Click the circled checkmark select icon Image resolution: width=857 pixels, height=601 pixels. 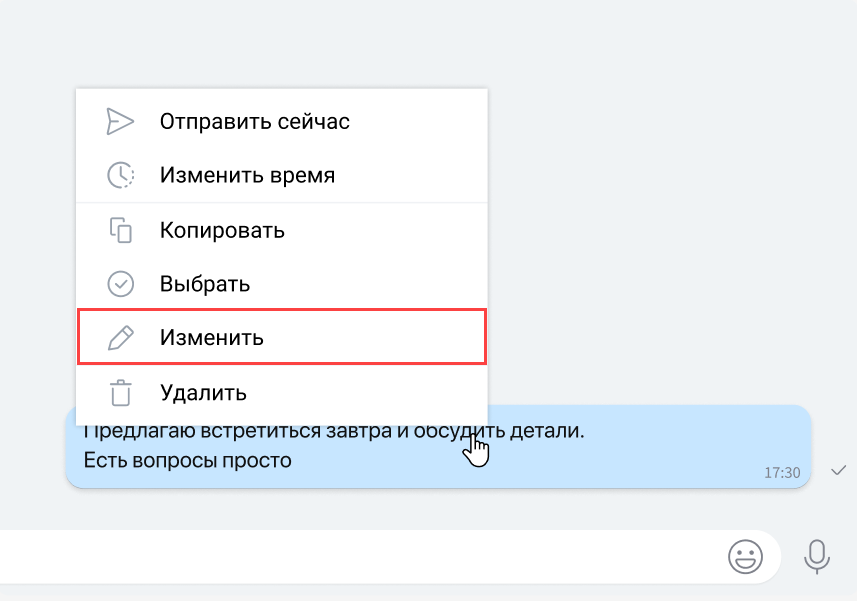pos(120,284)
